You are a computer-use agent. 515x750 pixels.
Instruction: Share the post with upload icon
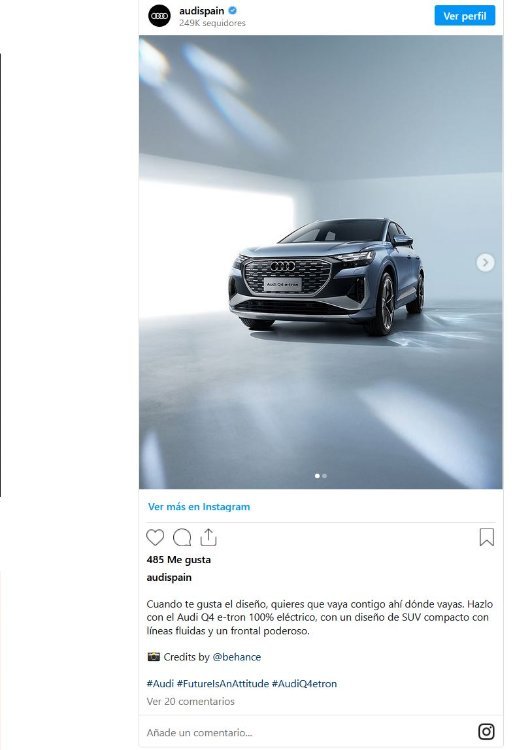tap(208, 537)
